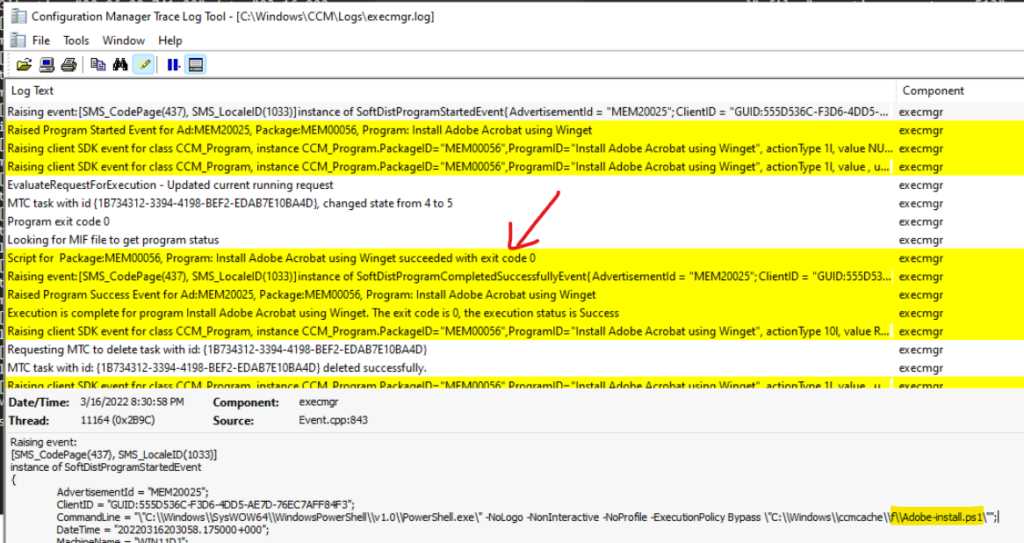This screenshot has width=1024, height=543.
Task: Click the execmgr cell of the 'Looking for MIF file' row
Action: [x=921, y=240]
